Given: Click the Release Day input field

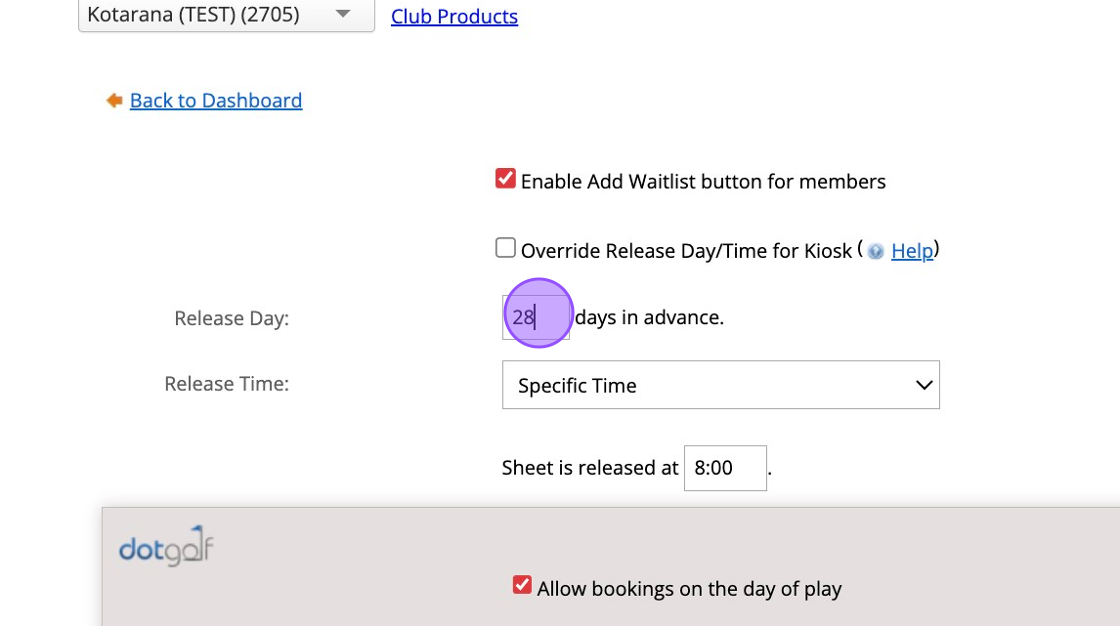Looking at the screenshot, I should [x=536, y=317].
